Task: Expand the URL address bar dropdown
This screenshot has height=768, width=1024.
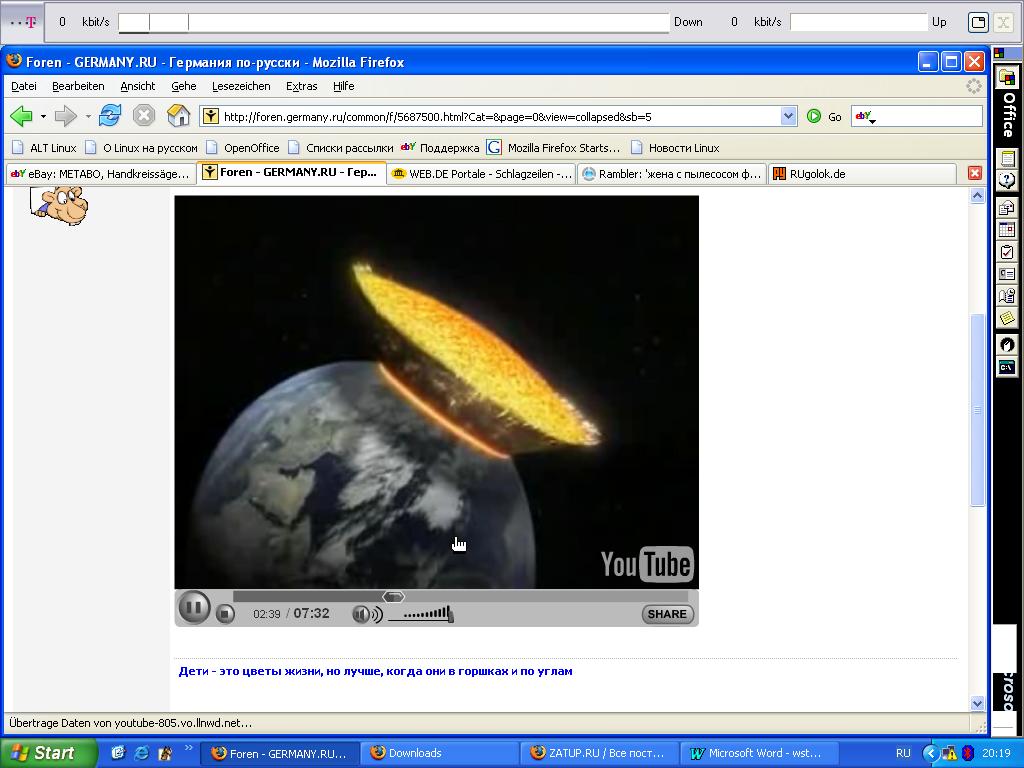Action: [788, 116]
